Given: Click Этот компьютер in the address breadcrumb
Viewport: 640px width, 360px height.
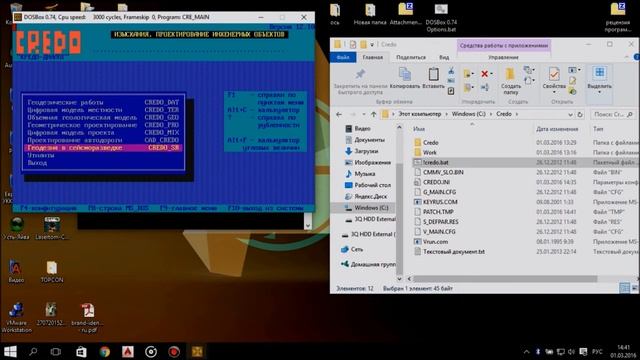Looking at the screenshot, I should coord(420,114).
